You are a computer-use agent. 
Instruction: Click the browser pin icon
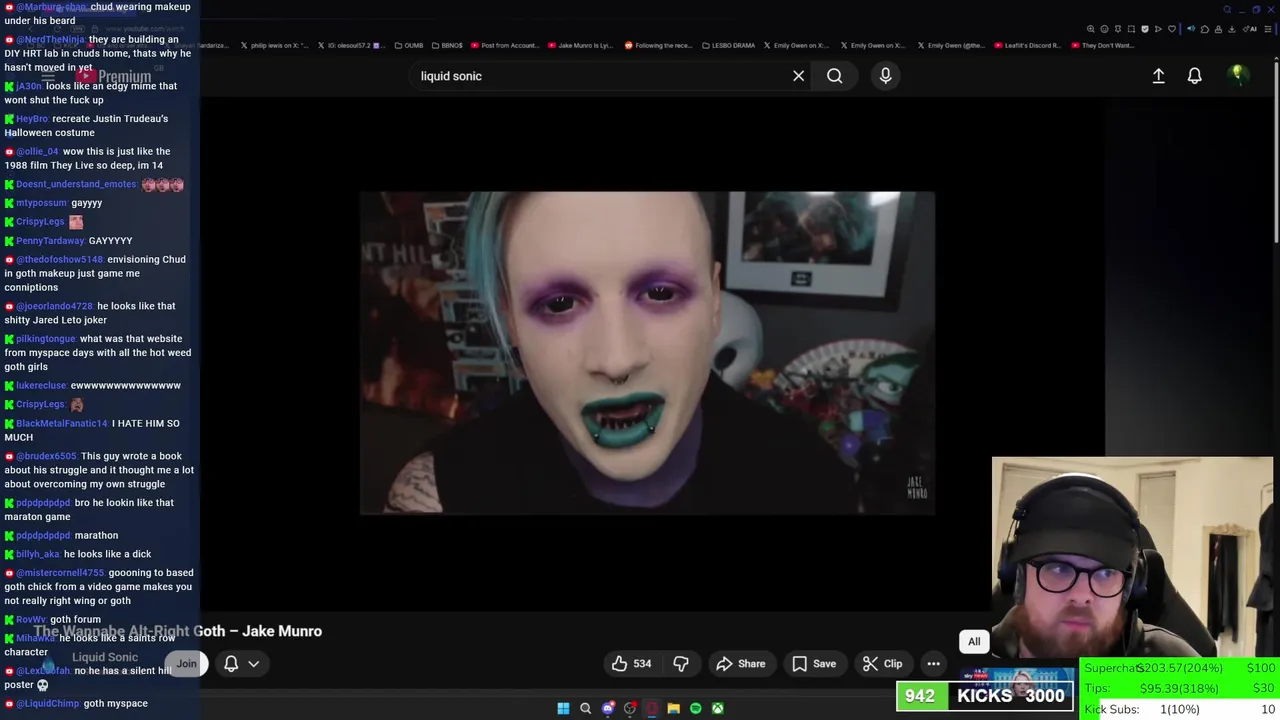click(1118, 29)
